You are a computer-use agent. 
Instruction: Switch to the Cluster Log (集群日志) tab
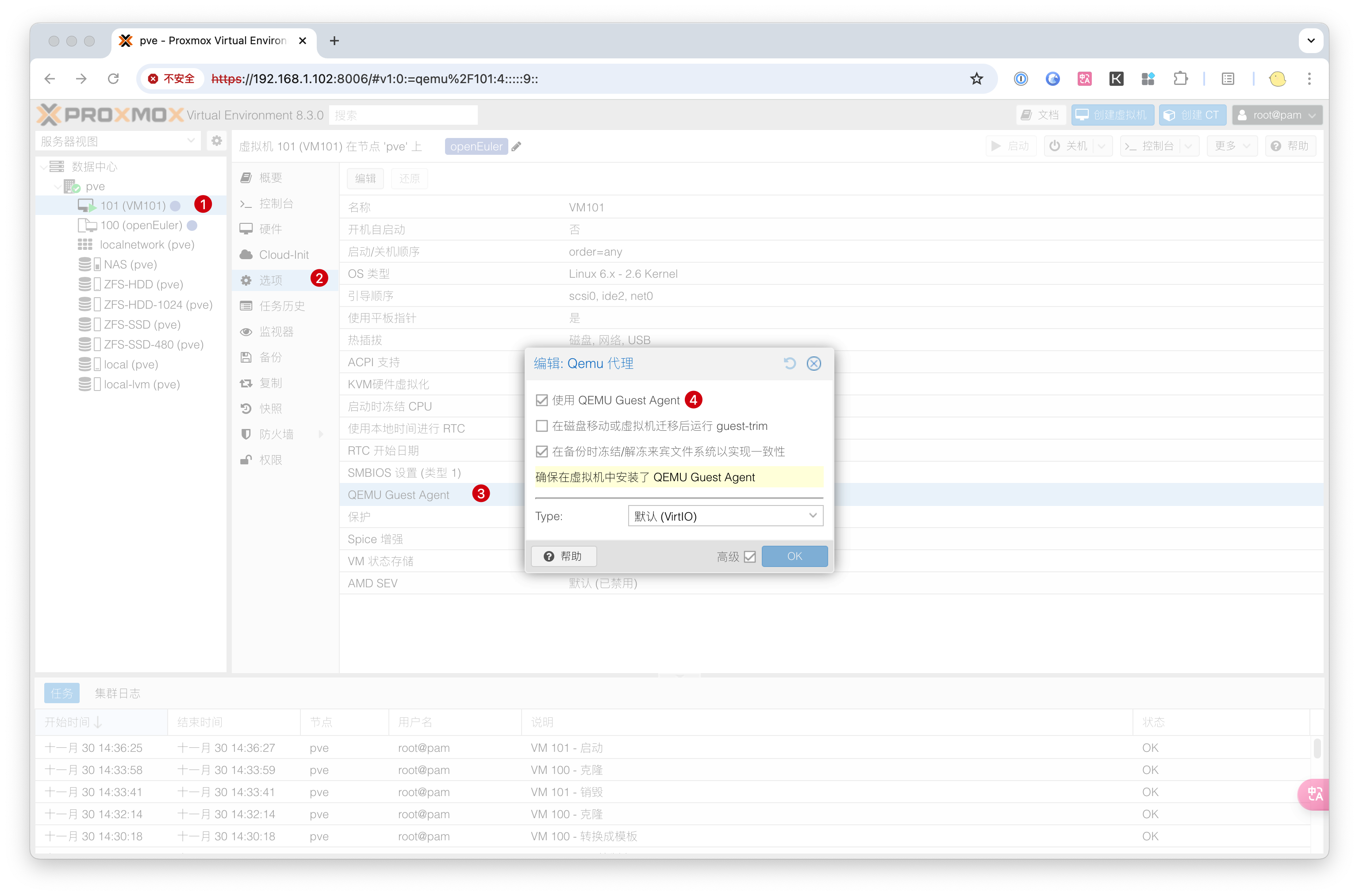(117, 694)
